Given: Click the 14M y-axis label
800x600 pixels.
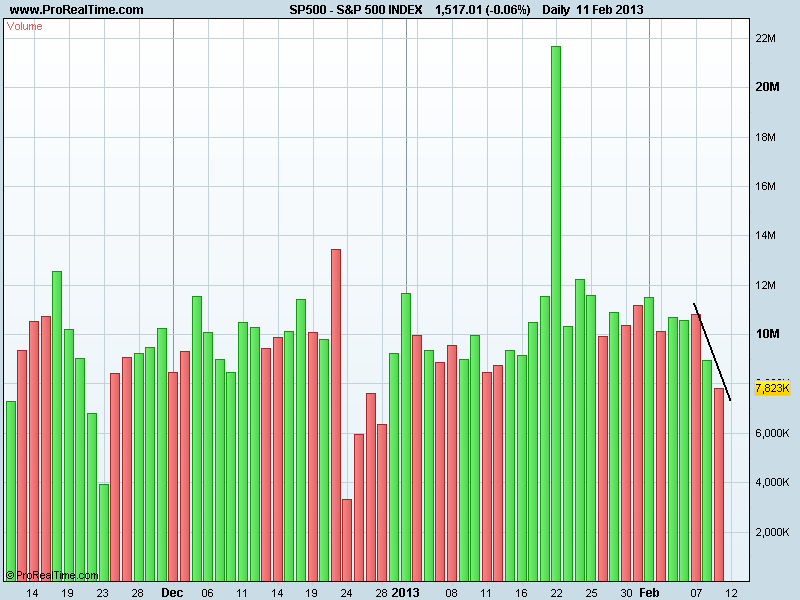Looking at the screenshot, I should click(x=765, y=235).
